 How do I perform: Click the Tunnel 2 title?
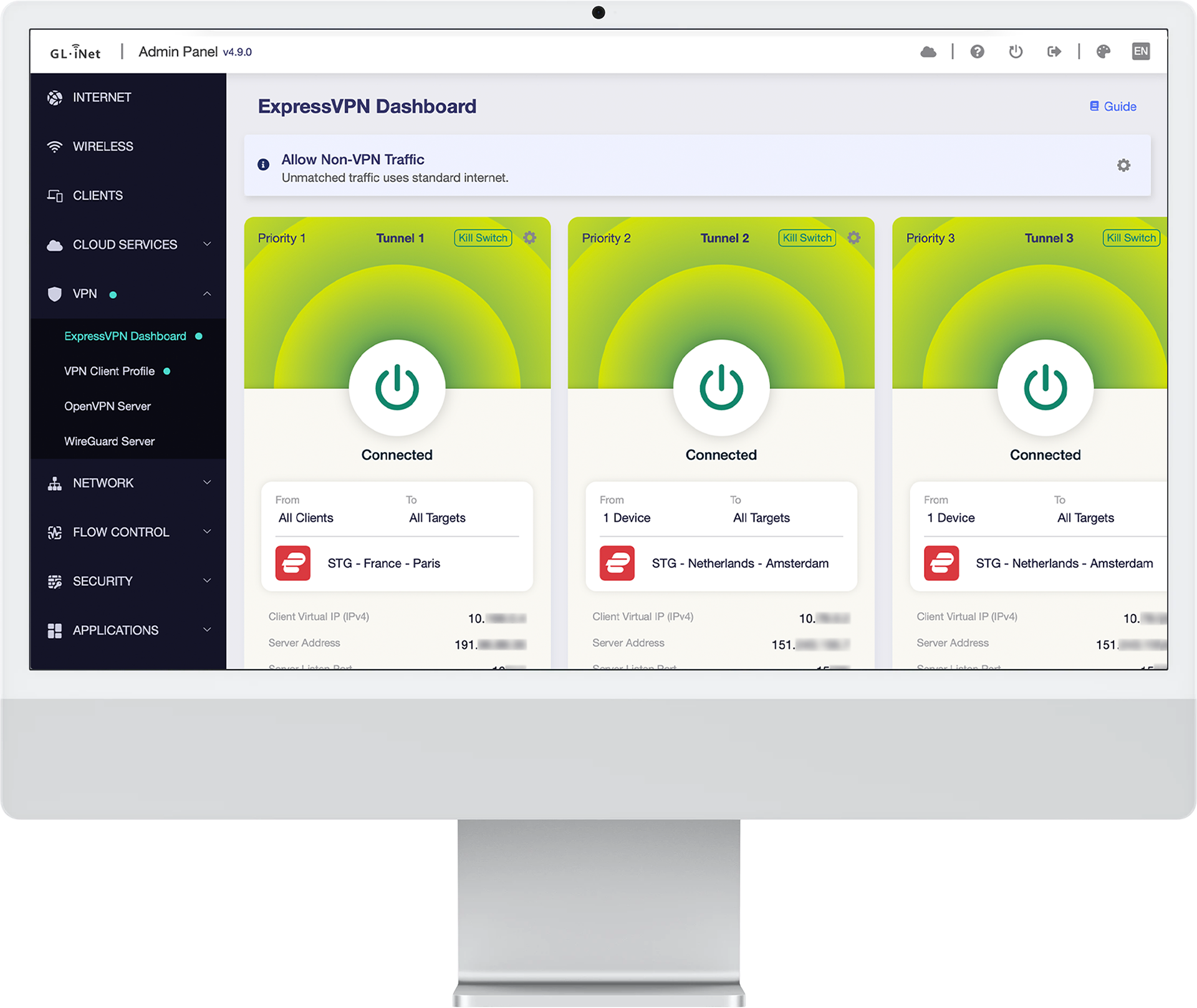[x=724, y=238]
